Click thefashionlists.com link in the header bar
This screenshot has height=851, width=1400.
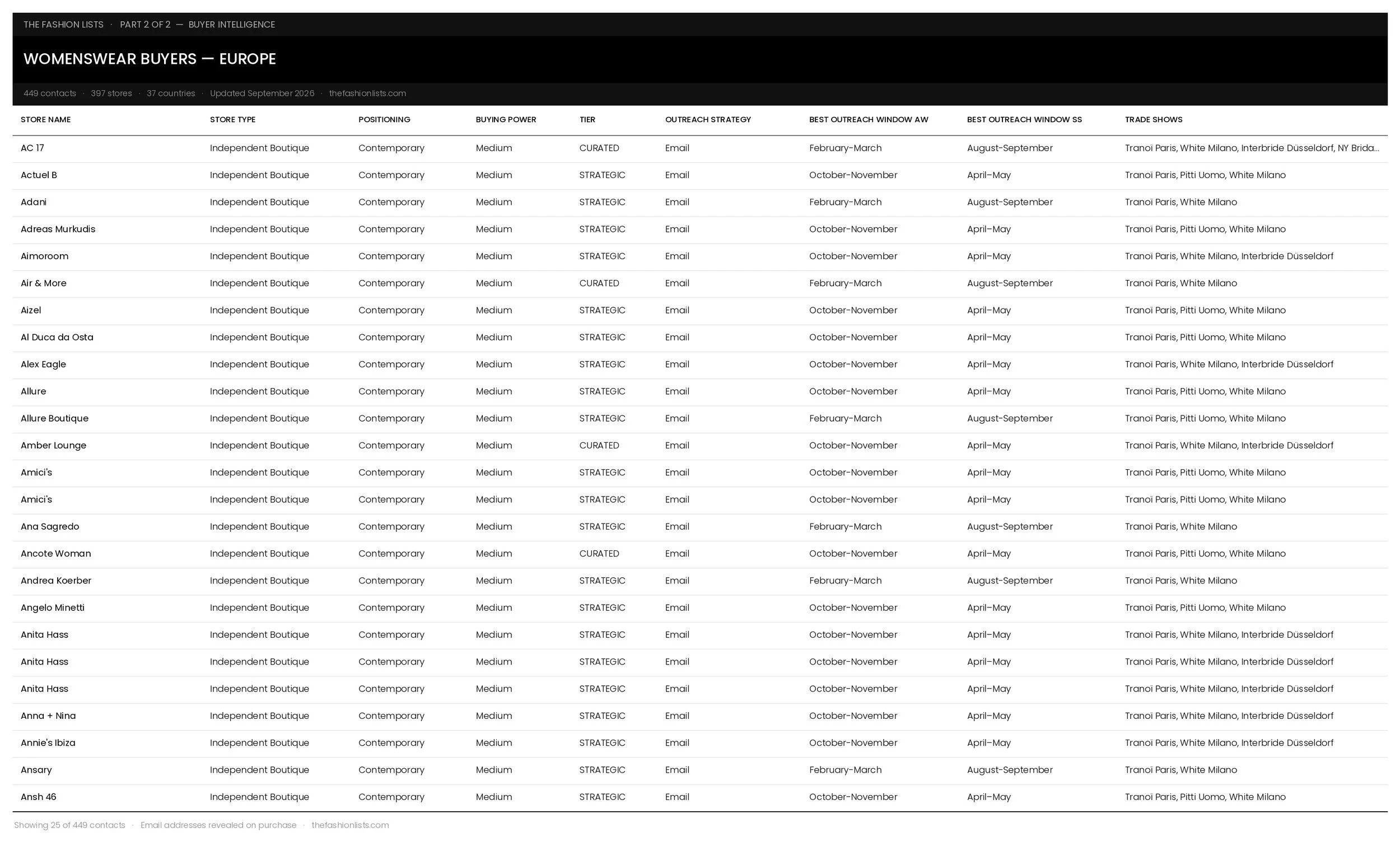click(367, 93)
